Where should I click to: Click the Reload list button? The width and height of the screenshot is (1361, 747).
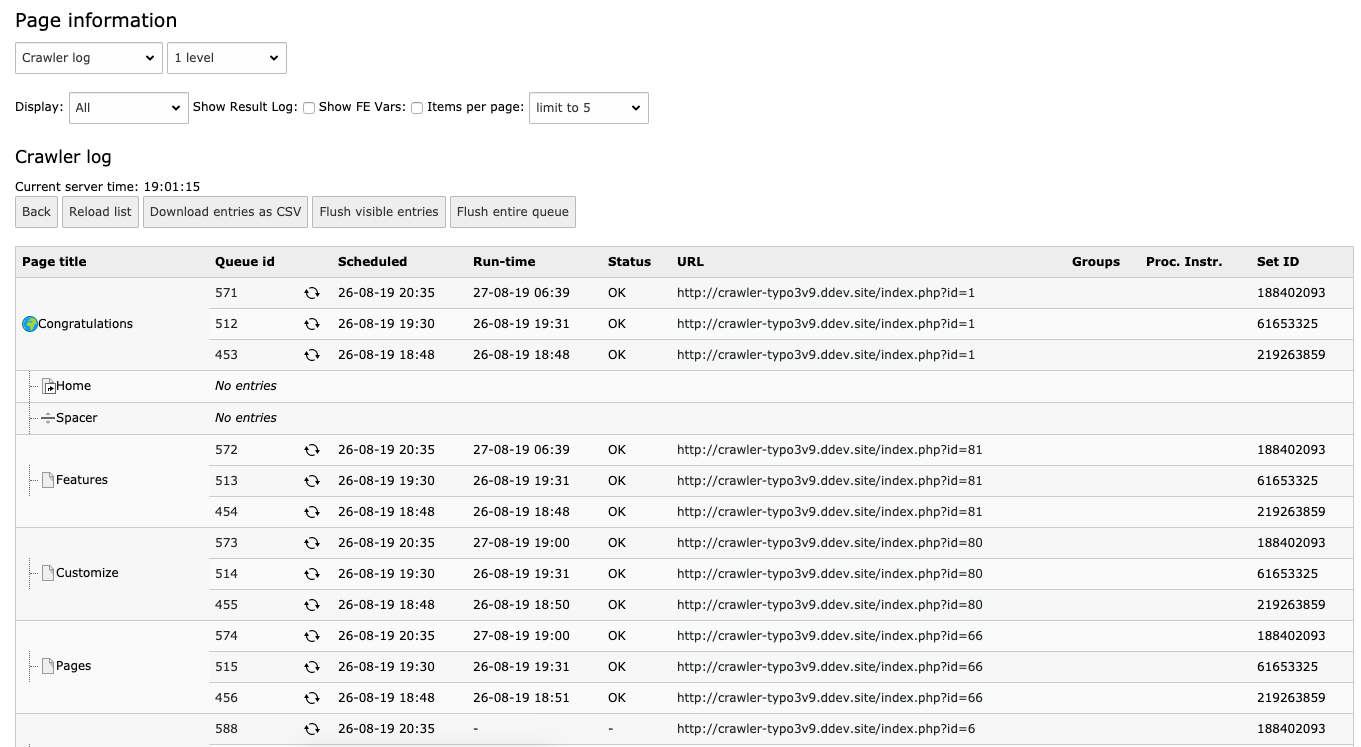click(x=100, y=212)
